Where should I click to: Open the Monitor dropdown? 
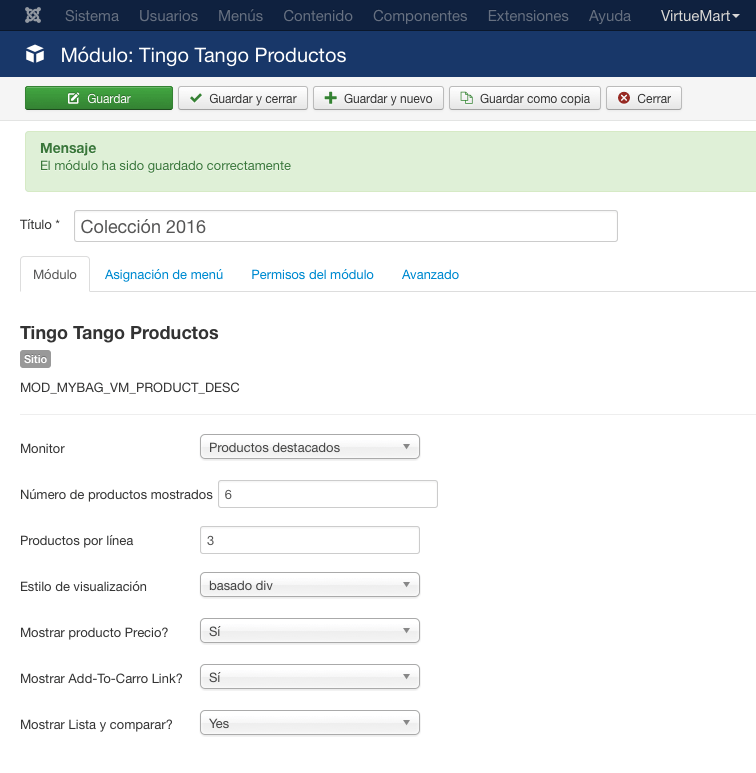click(x=309, y=447)
